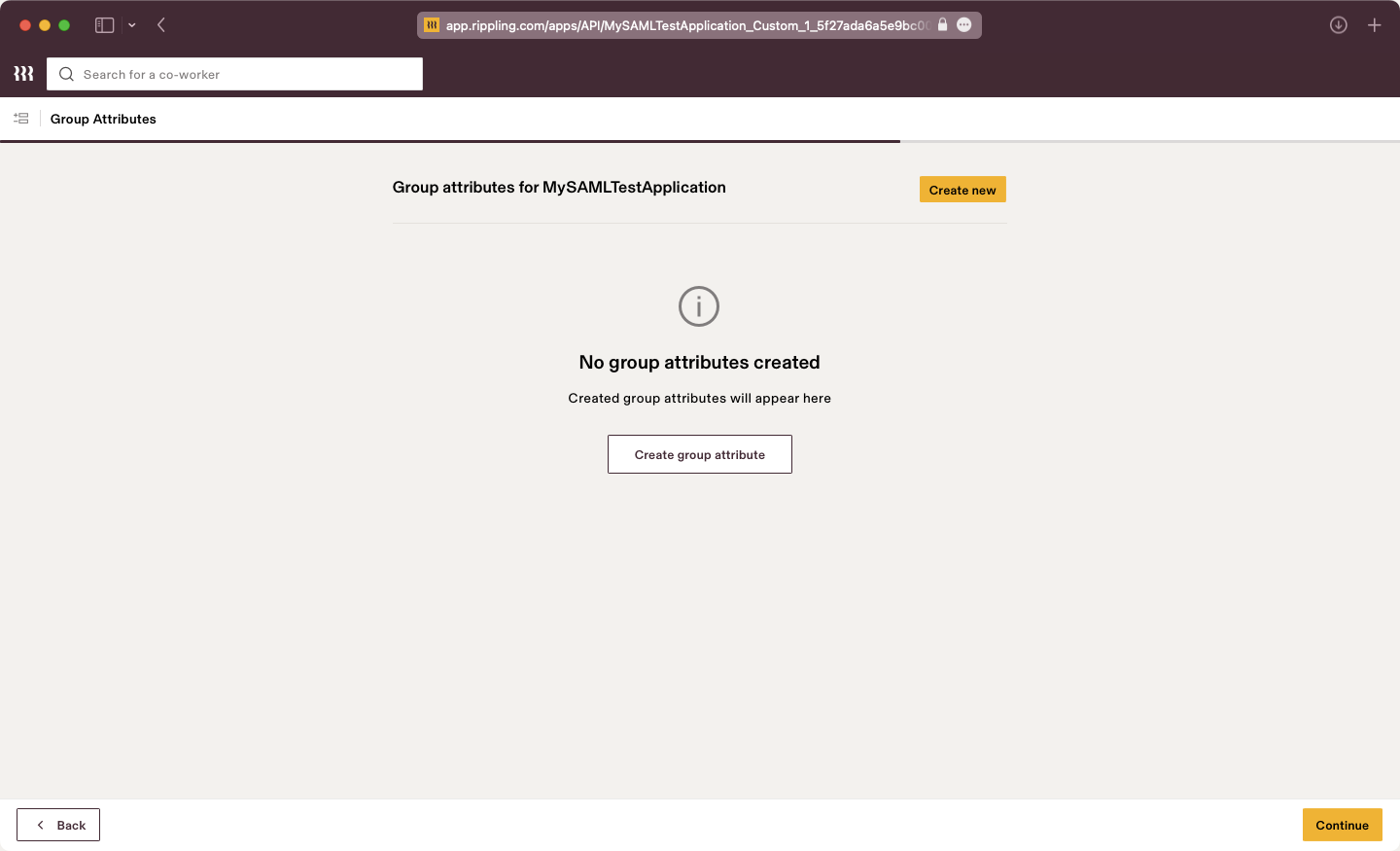Click the lock icon in address bar
Viewport: 1400px width, 851px height.
pyautogui.click(x=942, y=25)
